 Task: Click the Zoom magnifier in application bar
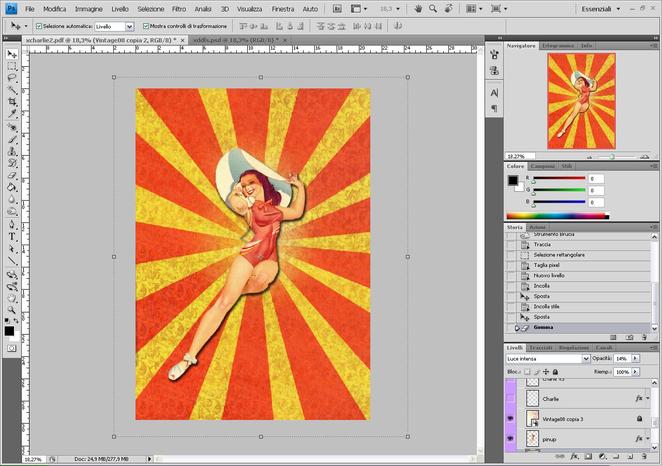tap(433, 8)
